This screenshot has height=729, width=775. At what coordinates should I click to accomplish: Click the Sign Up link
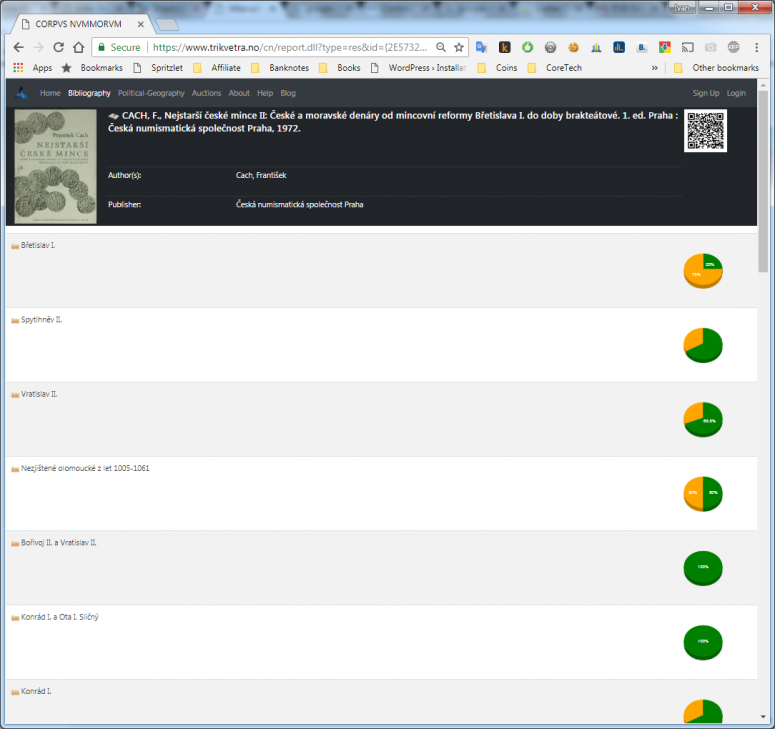(x=706, y=93)
